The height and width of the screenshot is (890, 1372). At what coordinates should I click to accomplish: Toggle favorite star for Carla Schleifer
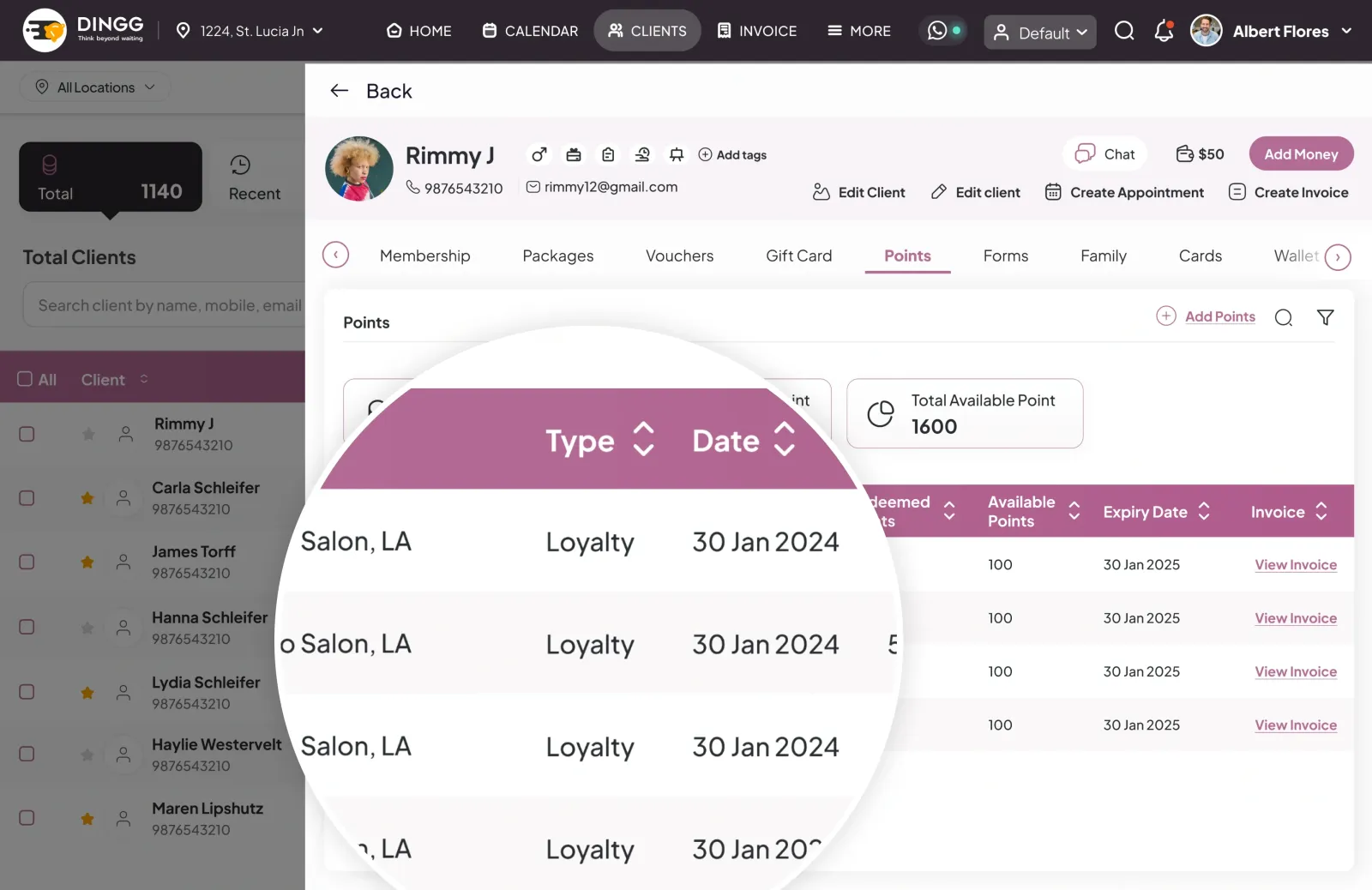[87, 498]
